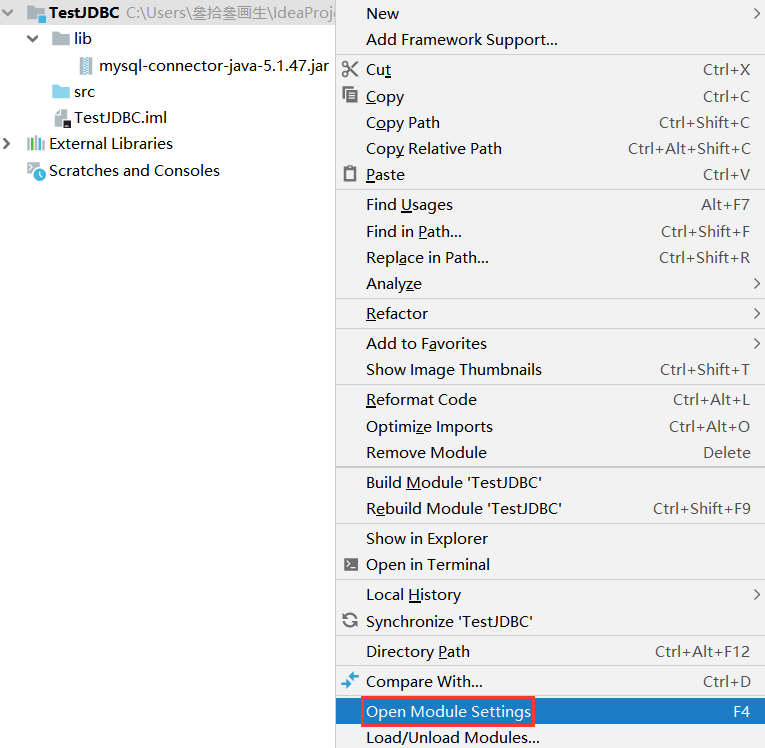Image resolution: width=765 pixels, height=748 pixels.
Task: Choose Add Framework Support from menu
Action: coord(550,40)
